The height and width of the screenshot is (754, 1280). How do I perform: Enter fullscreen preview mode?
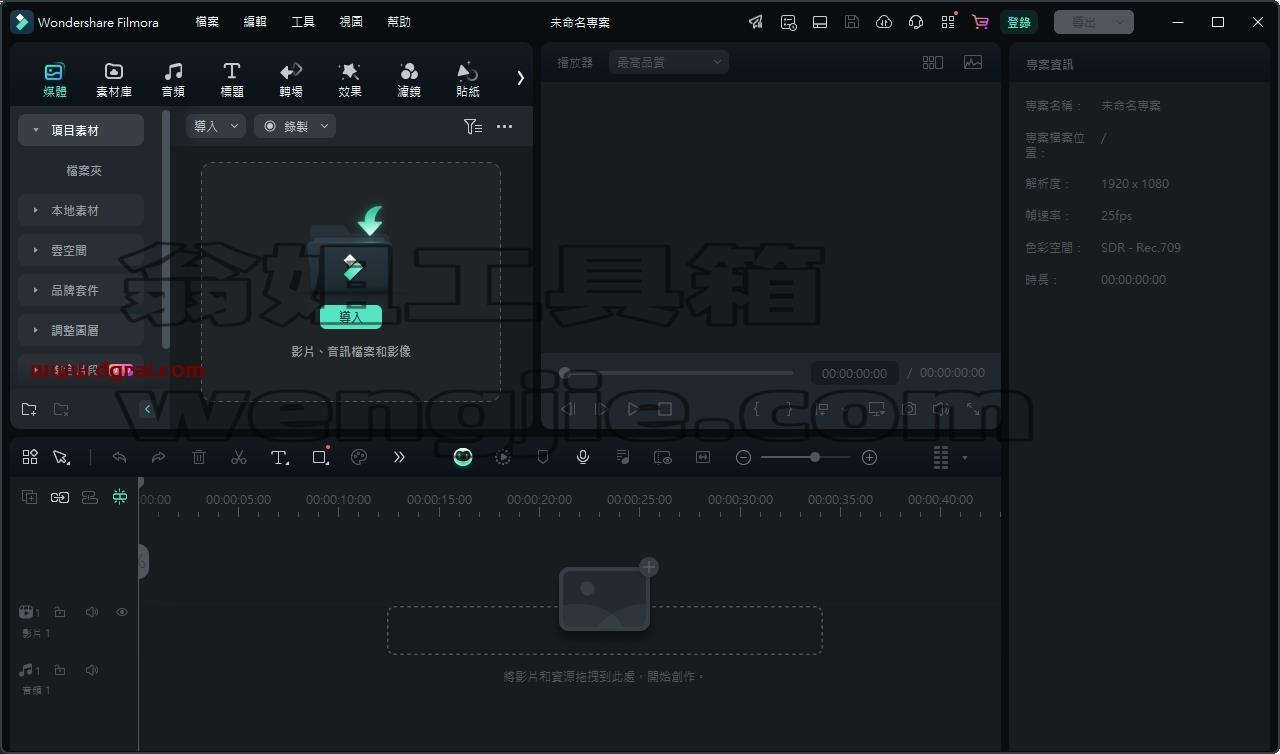click(x=973, y=409)
